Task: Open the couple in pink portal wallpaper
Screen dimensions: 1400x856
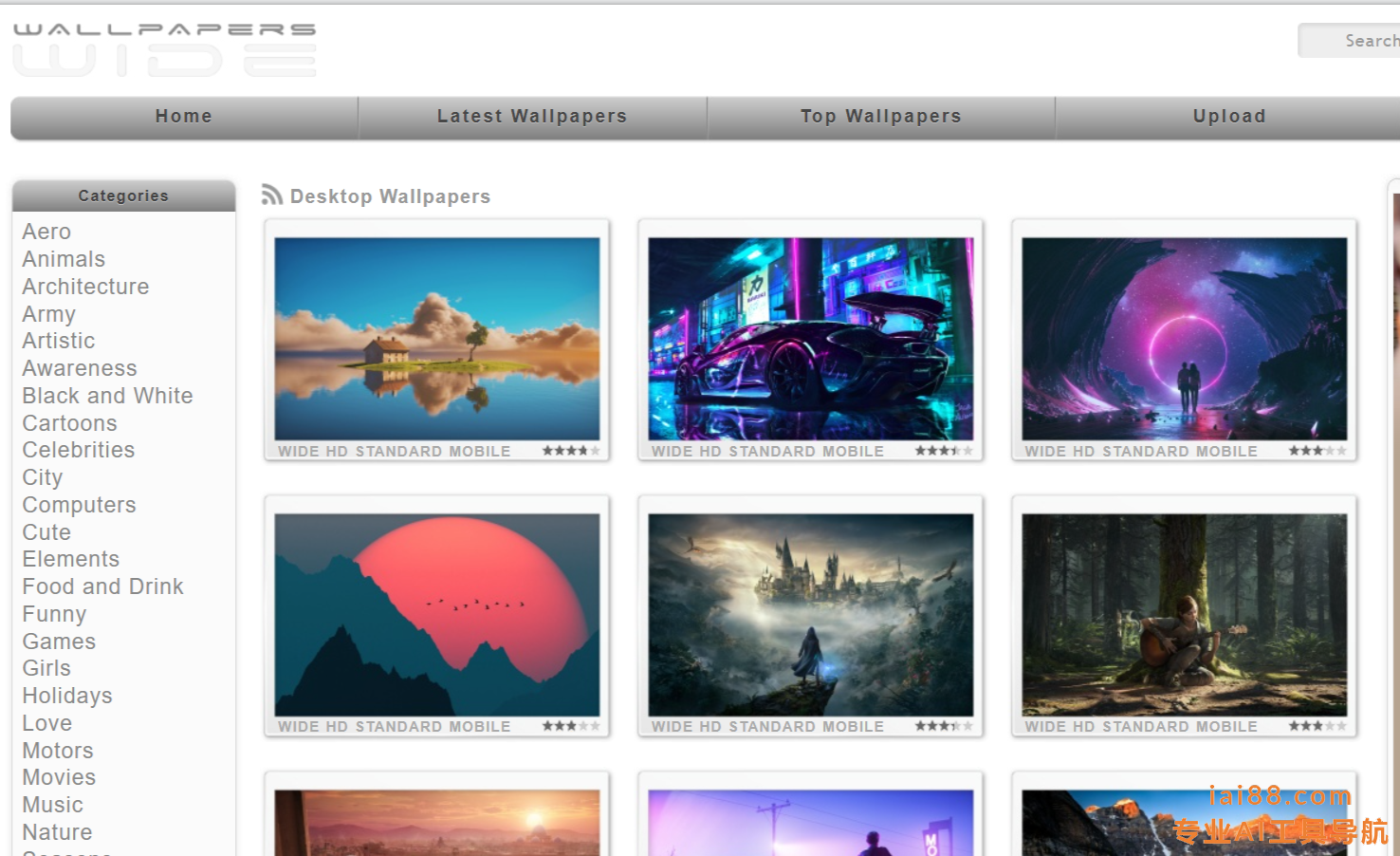Action: click(1184, 339)
